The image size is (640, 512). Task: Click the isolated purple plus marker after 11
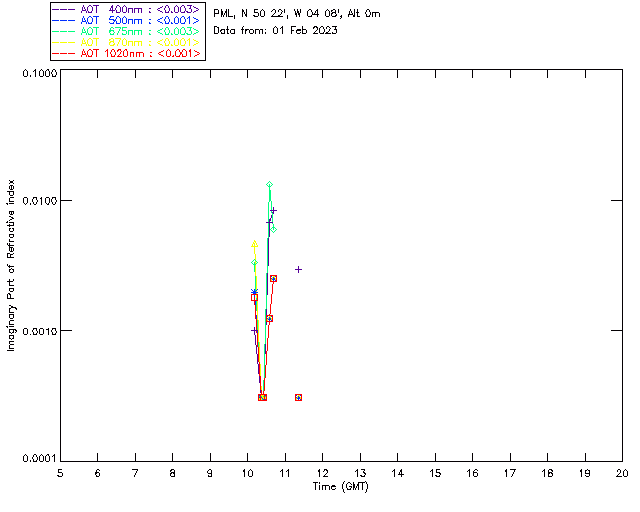[x=298, y=269]
